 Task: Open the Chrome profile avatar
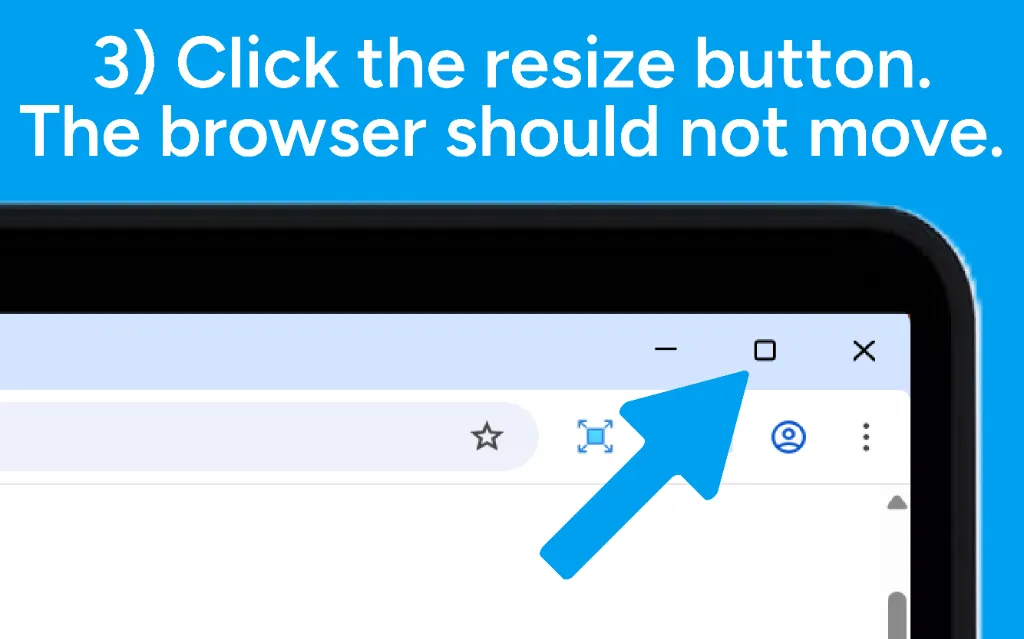coord(788,436)
